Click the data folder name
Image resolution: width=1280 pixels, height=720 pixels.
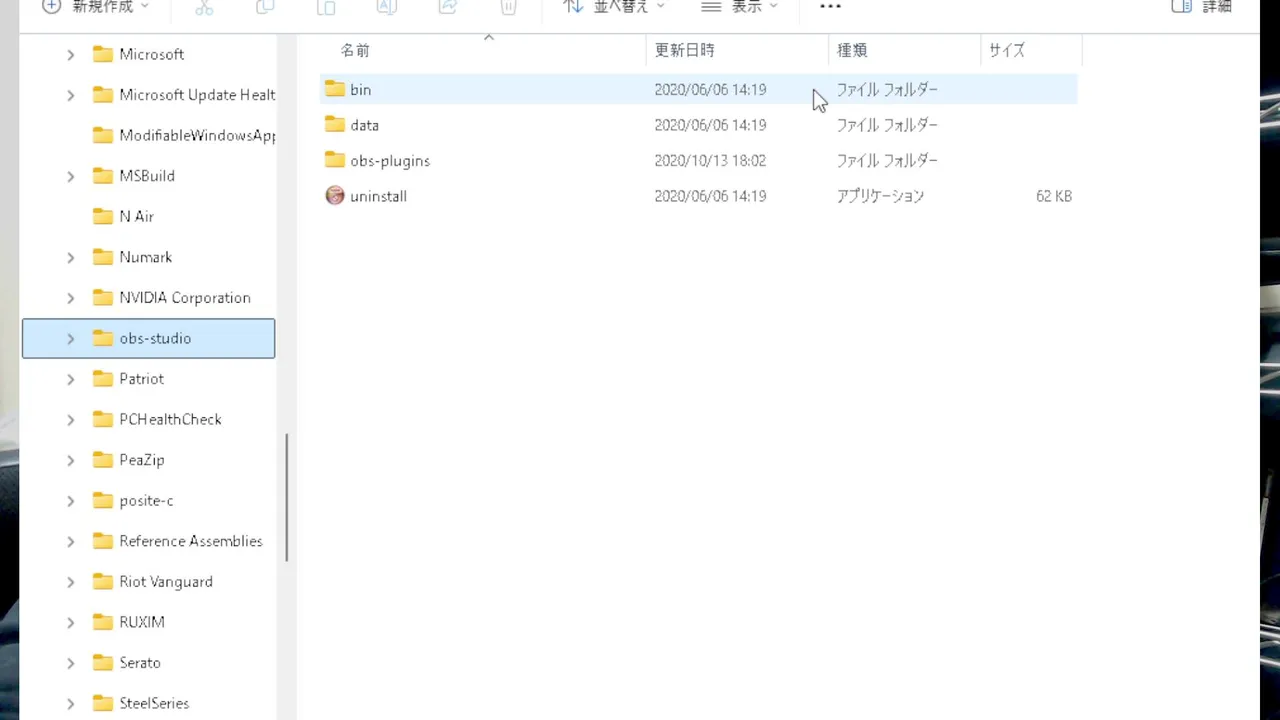point(364,125)
